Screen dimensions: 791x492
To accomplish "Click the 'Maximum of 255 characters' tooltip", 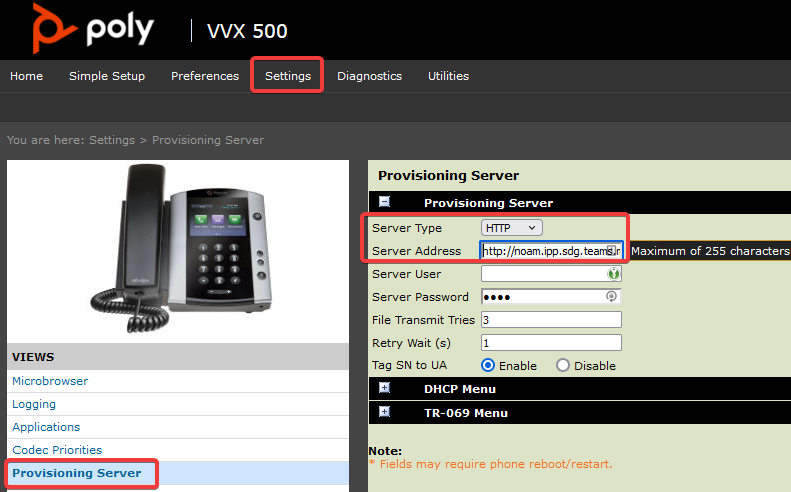I will (710, 251).
